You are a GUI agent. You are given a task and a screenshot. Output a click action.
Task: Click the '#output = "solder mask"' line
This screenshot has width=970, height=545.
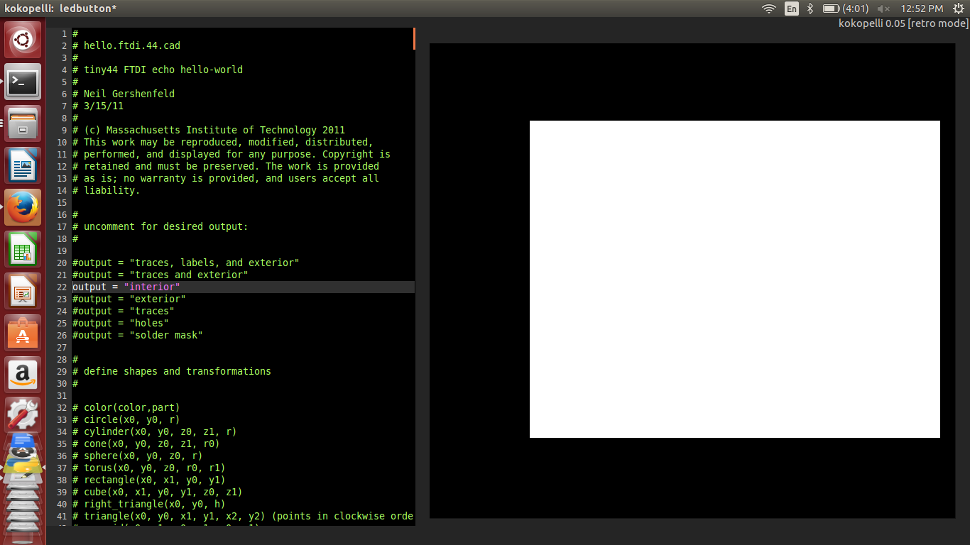click(137, 335)
